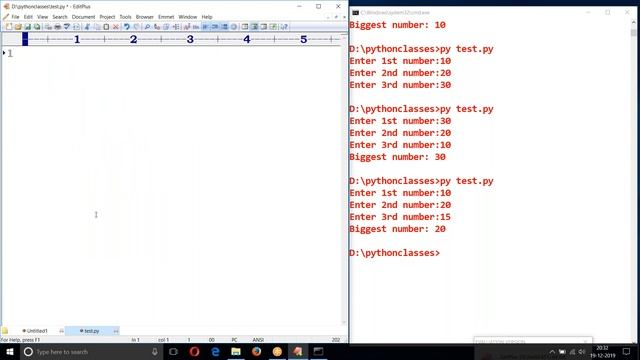This screenshot has height=360, width=640.
Task: Open Firefox from the taskbar
Action: coord(256,351)
